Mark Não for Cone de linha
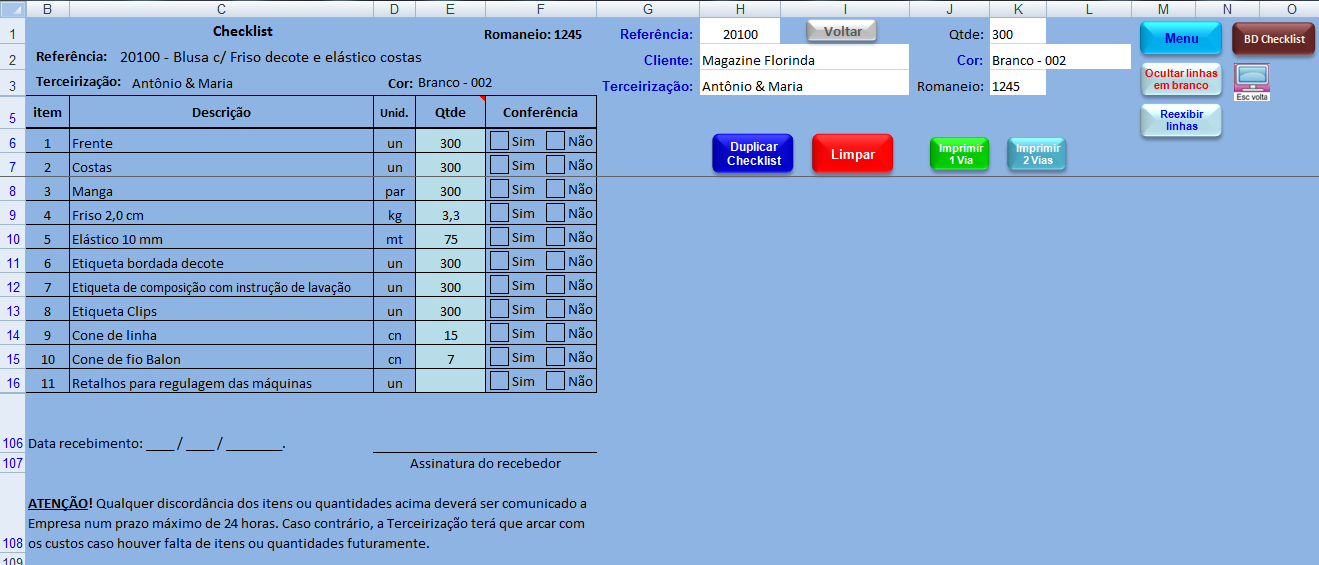The width and height of the screenshot is (1319, 565). pos(556,334)
